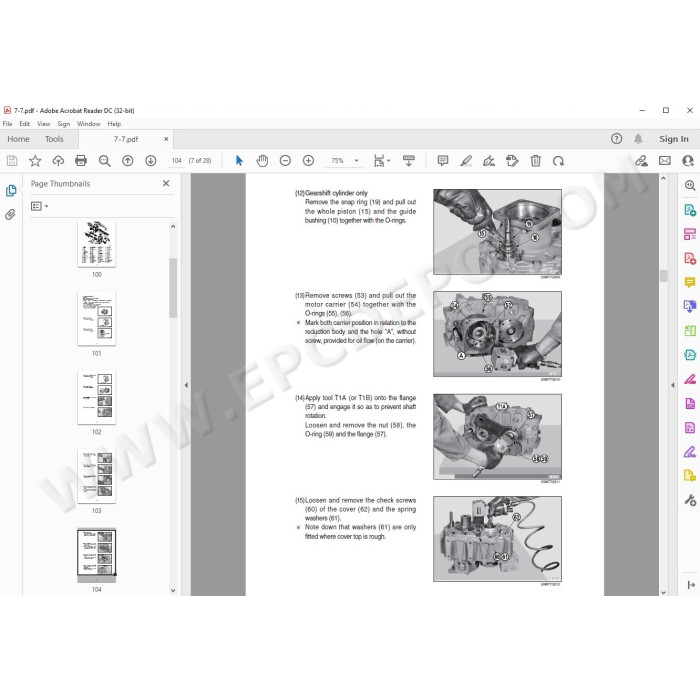Screen dimensions: 700x700
Task: Click the Sign In link
Action: (674, 139)
